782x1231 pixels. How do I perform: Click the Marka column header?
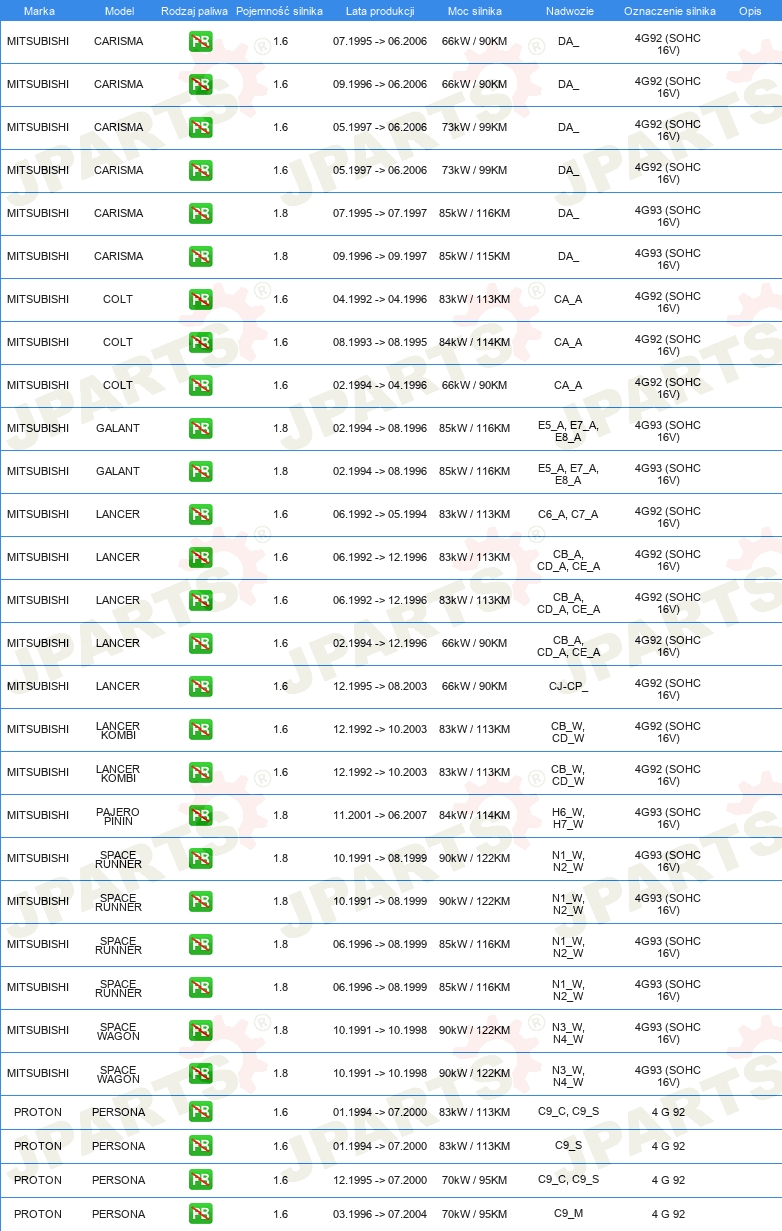39,11
